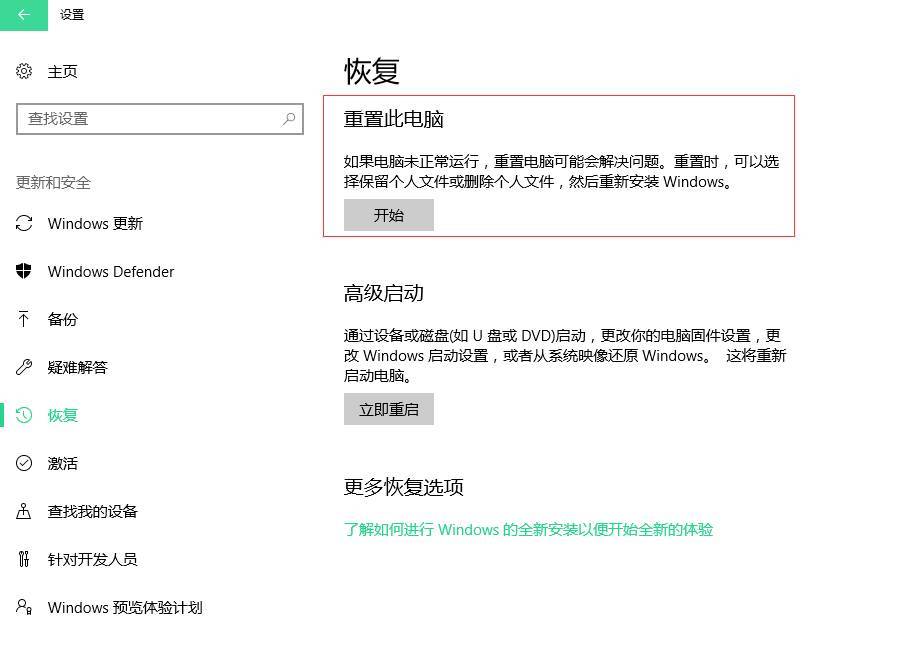Select 疑难解答 in sidebar
Viewport: 908px width, 661px height.
tap(78, 367)
